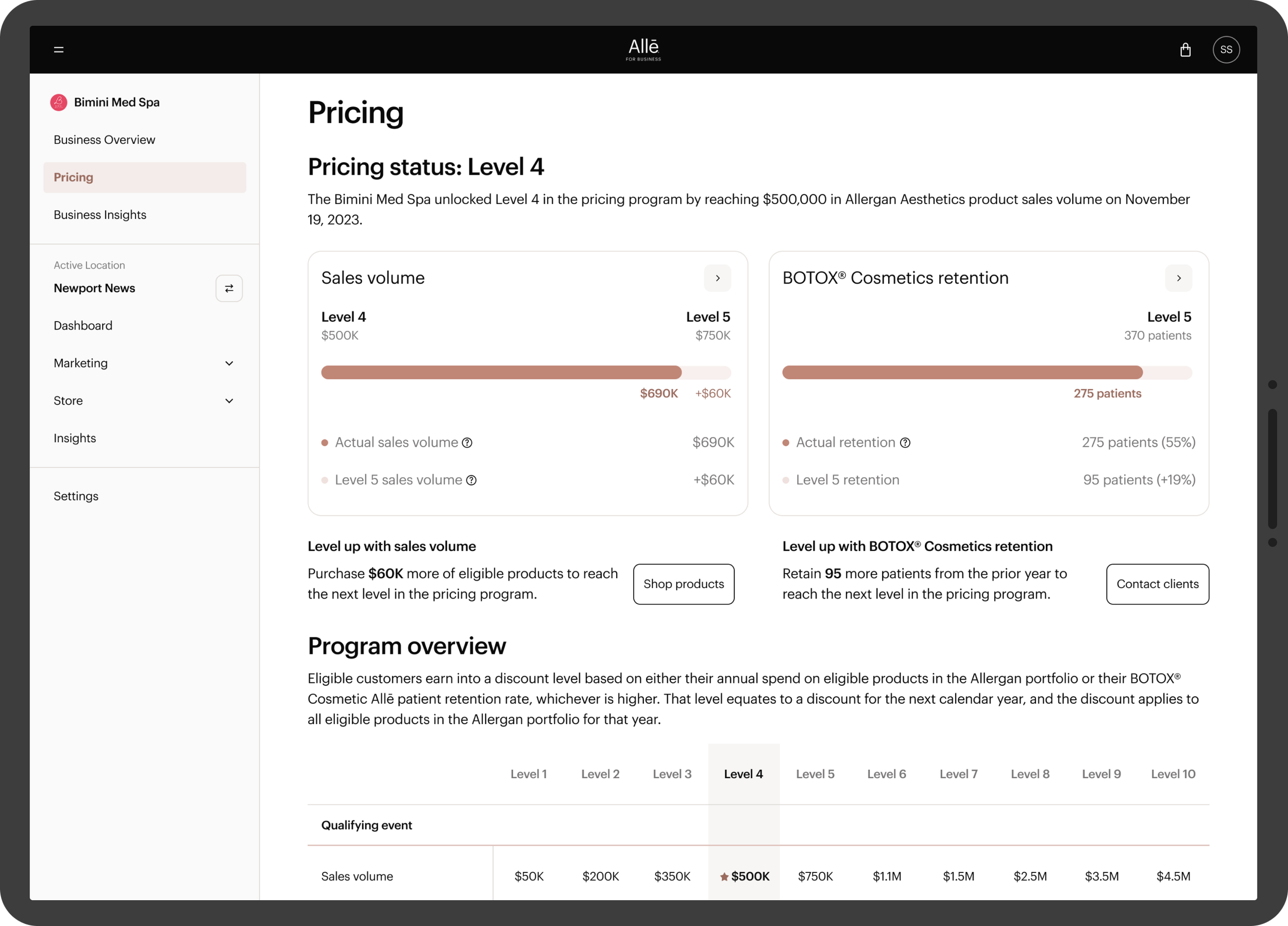Screen dimensions: 1288x926
Task: Click Actual retention help icon
Action: 905,443
